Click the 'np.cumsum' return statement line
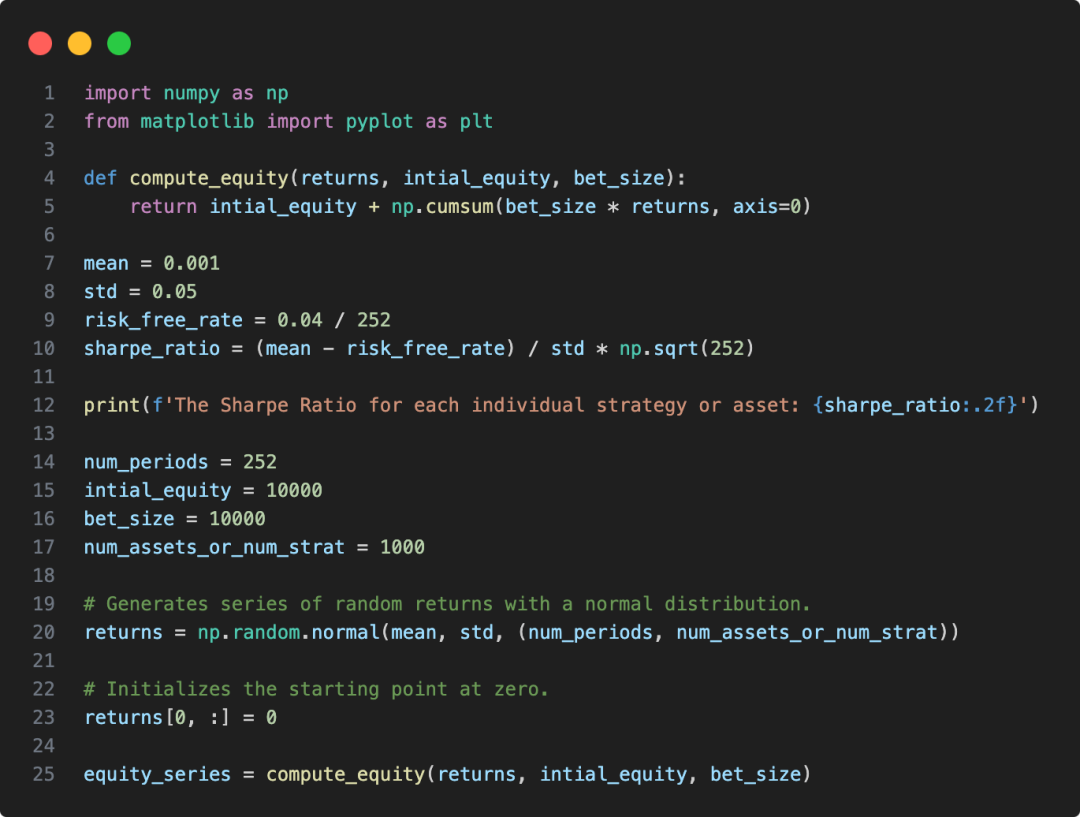This screenshot has height=817, width=1080. 470,207
